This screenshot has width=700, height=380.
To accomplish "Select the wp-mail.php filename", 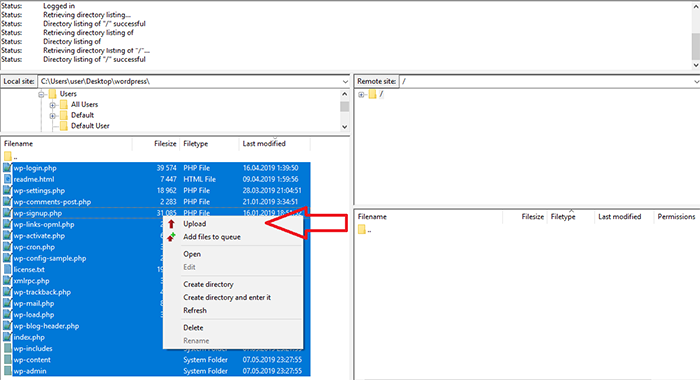I will pyautogui.click(x=33, y=303).
